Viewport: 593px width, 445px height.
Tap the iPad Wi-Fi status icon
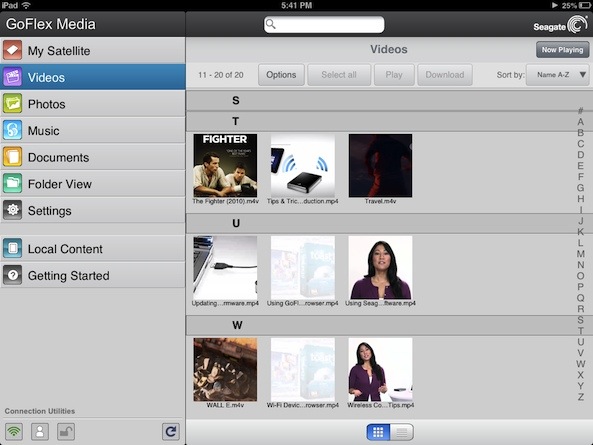point(26,5)
